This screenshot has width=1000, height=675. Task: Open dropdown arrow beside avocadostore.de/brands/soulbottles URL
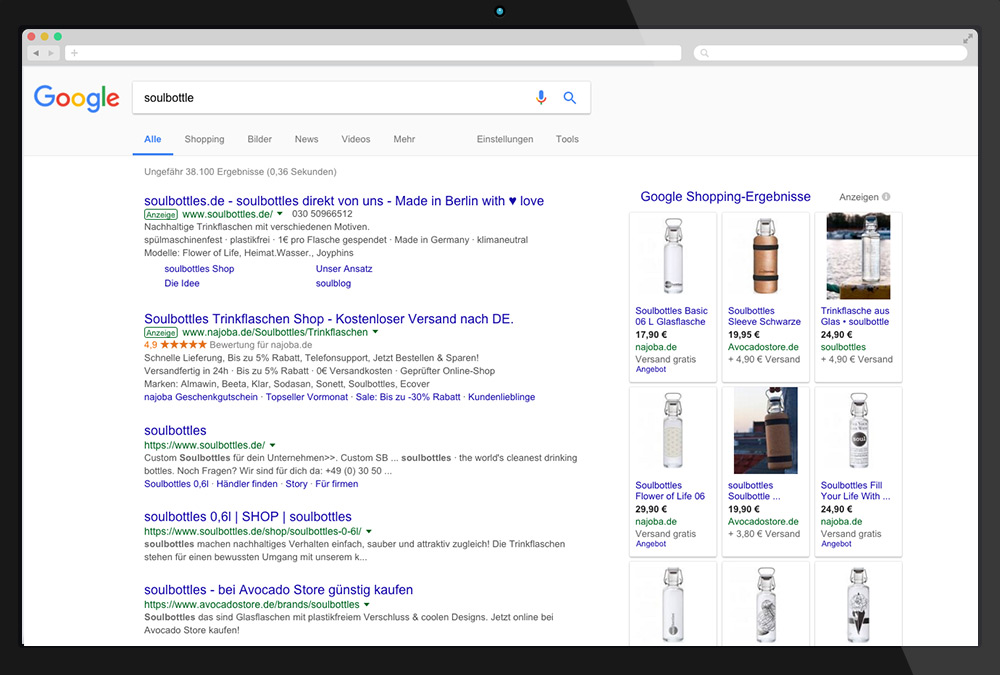point(367,604)
